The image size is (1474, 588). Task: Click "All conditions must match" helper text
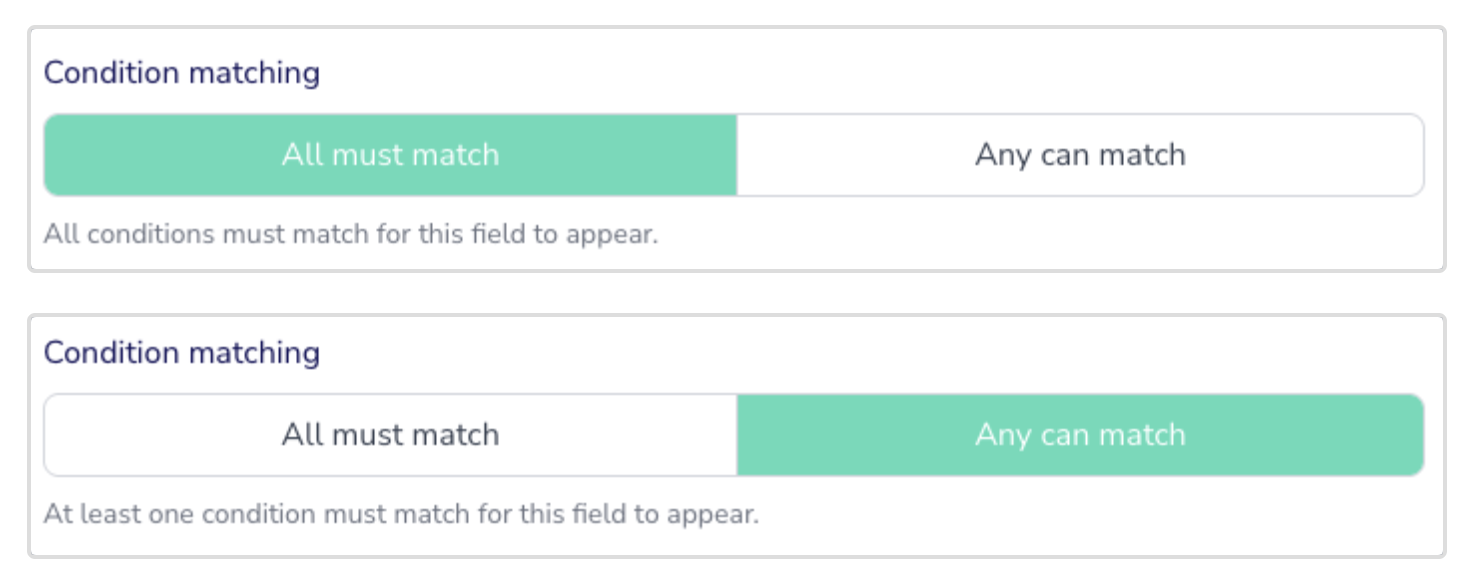[351, 235]
